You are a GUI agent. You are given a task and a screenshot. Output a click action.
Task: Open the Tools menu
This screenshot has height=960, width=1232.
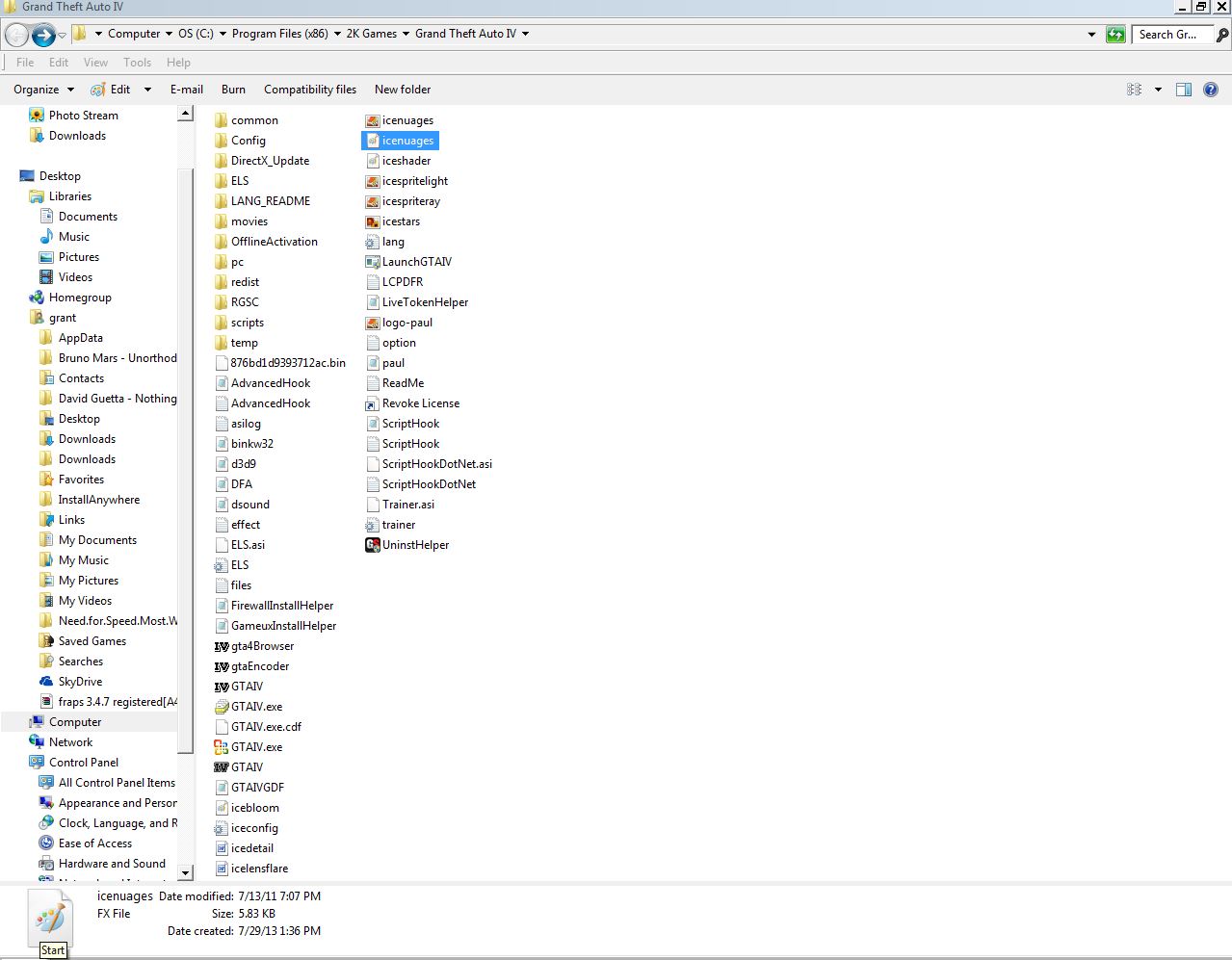(137, 63)
